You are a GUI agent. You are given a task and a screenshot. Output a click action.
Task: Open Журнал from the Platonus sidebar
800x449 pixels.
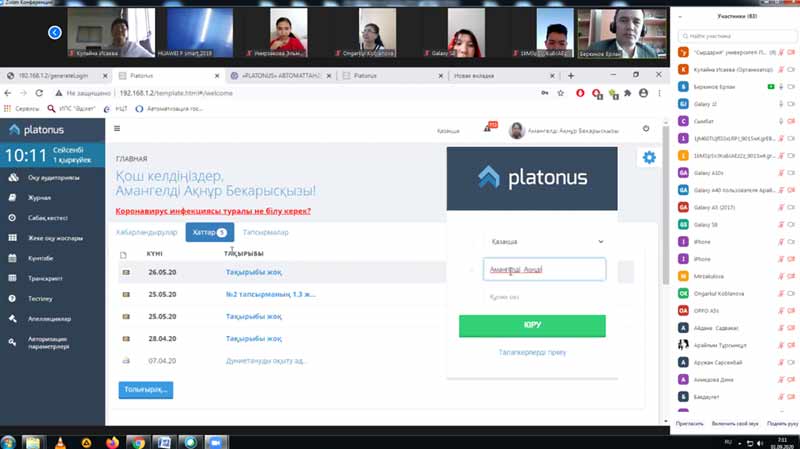(x=40, y=198)
